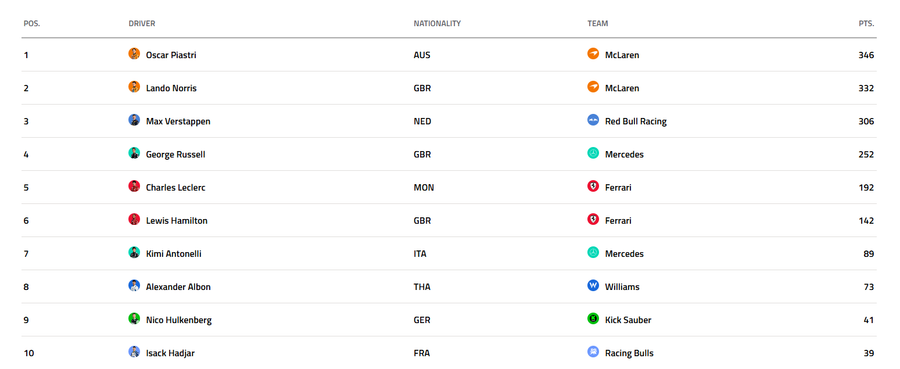The width and height of the screenshot is (900, 369).
Task: Click Mercedes logo in George Russell's row
Action: (x=593, y=154)
